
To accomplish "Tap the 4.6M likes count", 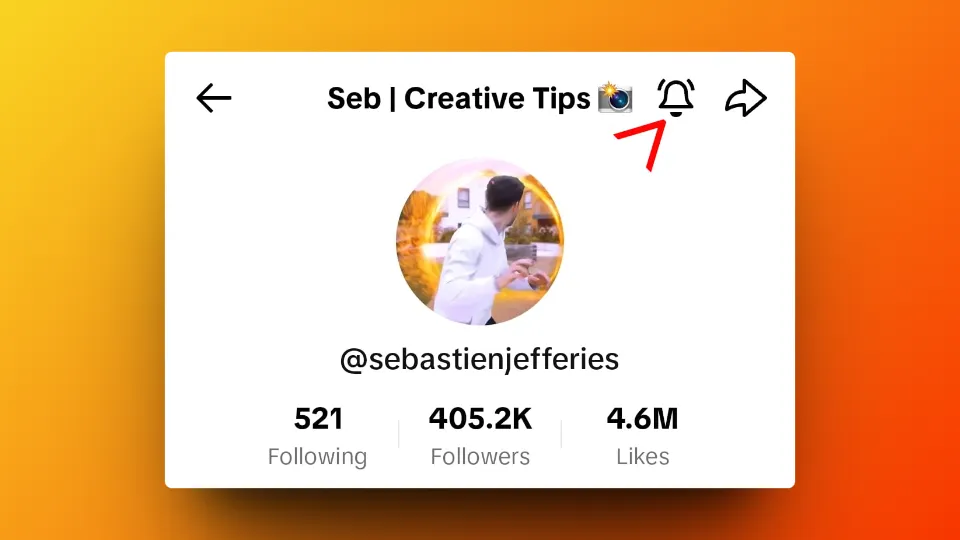I will click(642, 419).
